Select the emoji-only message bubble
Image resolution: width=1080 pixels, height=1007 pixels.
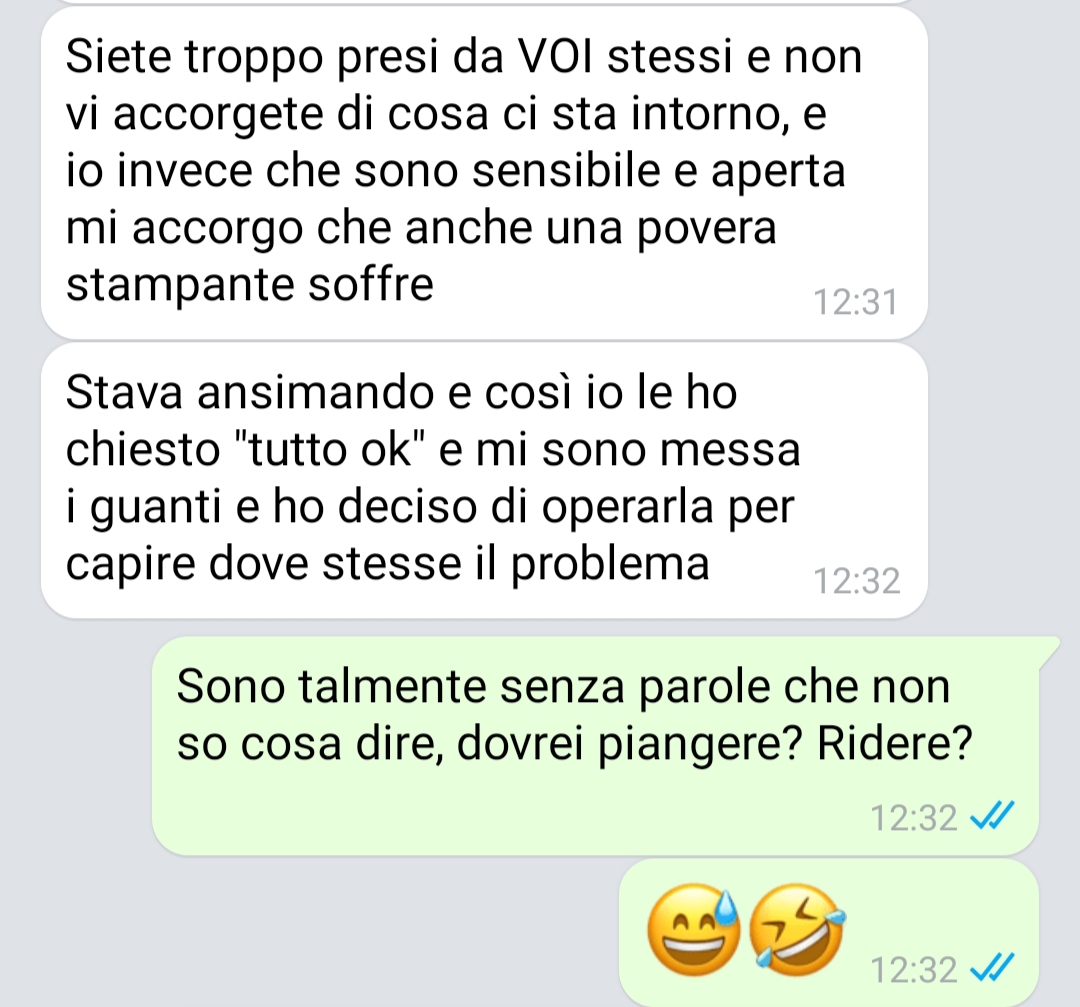click(829, 933)
